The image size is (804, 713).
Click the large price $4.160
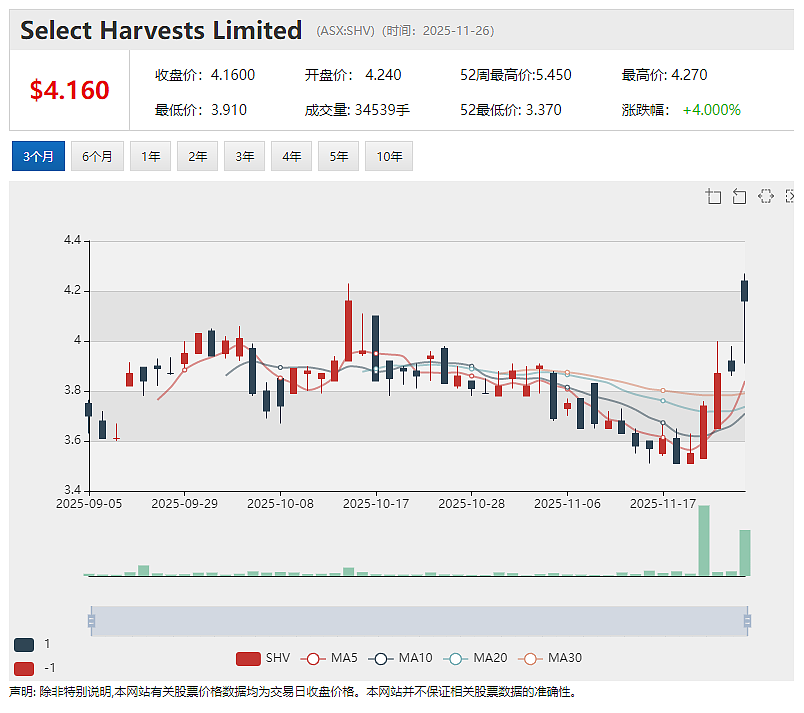click(x=70, y=90)
